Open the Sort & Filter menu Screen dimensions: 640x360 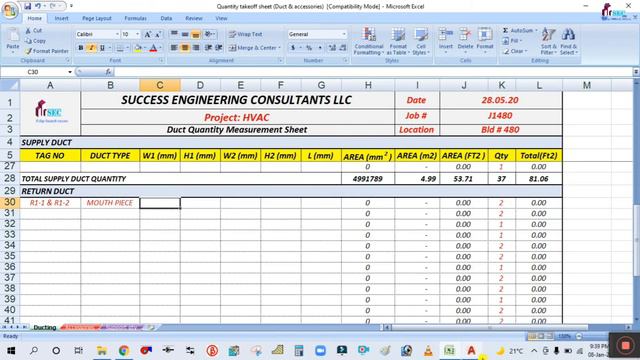click(x=549, y=41)
